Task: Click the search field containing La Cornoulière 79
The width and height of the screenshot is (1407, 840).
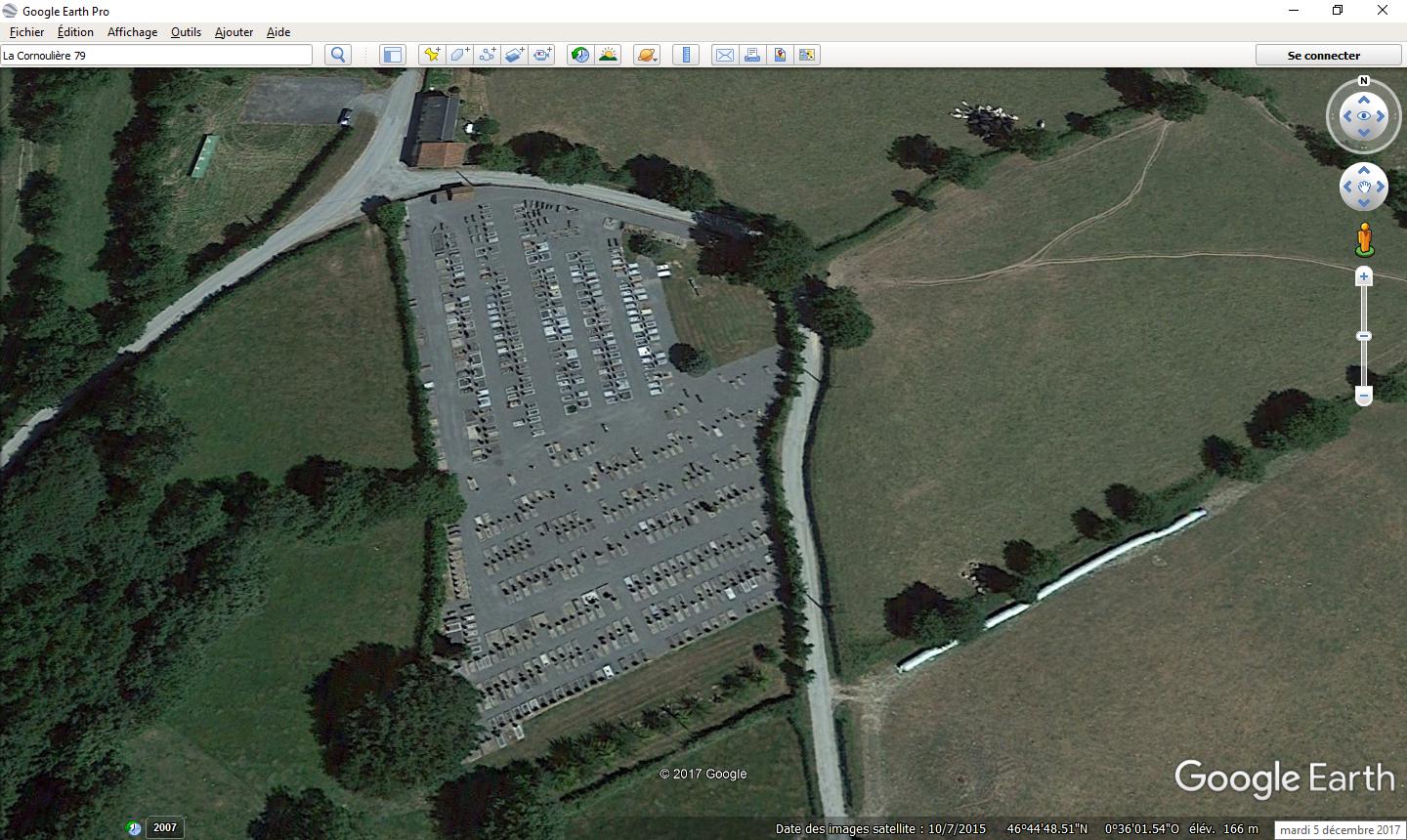Action: pyautogui.click(x=156, y=55)
